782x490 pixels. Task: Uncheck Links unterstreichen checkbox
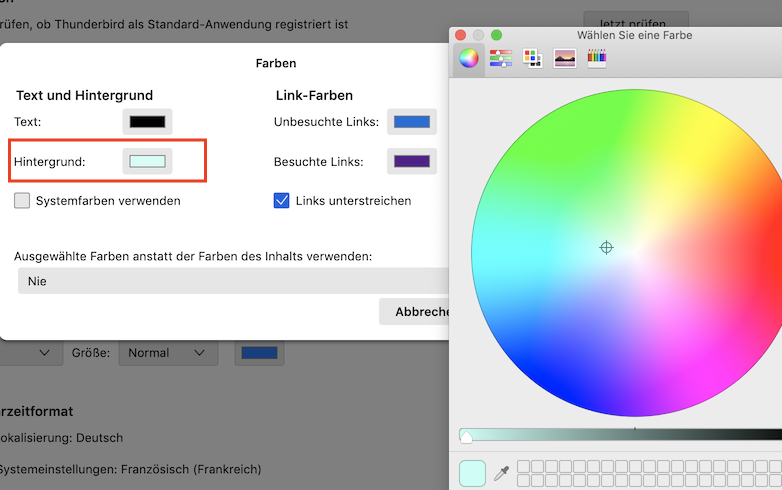281,201
